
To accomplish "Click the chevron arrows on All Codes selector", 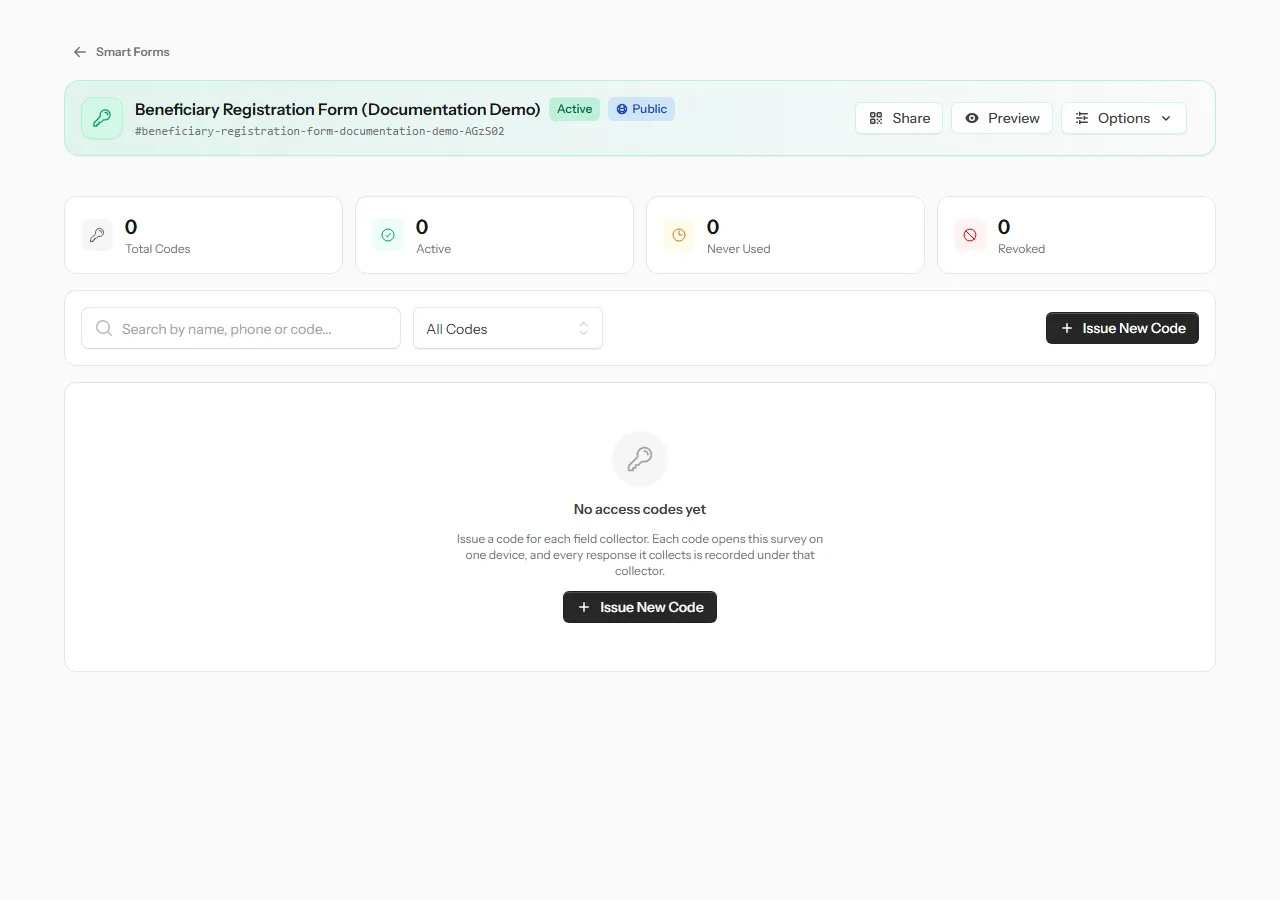I will (x=584, y=328).
